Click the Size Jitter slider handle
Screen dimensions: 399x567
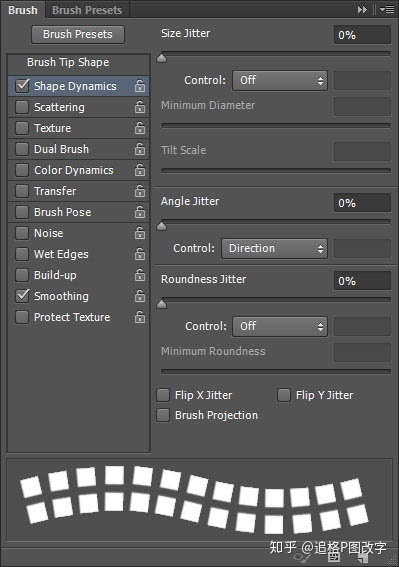[x=161, y=58]
